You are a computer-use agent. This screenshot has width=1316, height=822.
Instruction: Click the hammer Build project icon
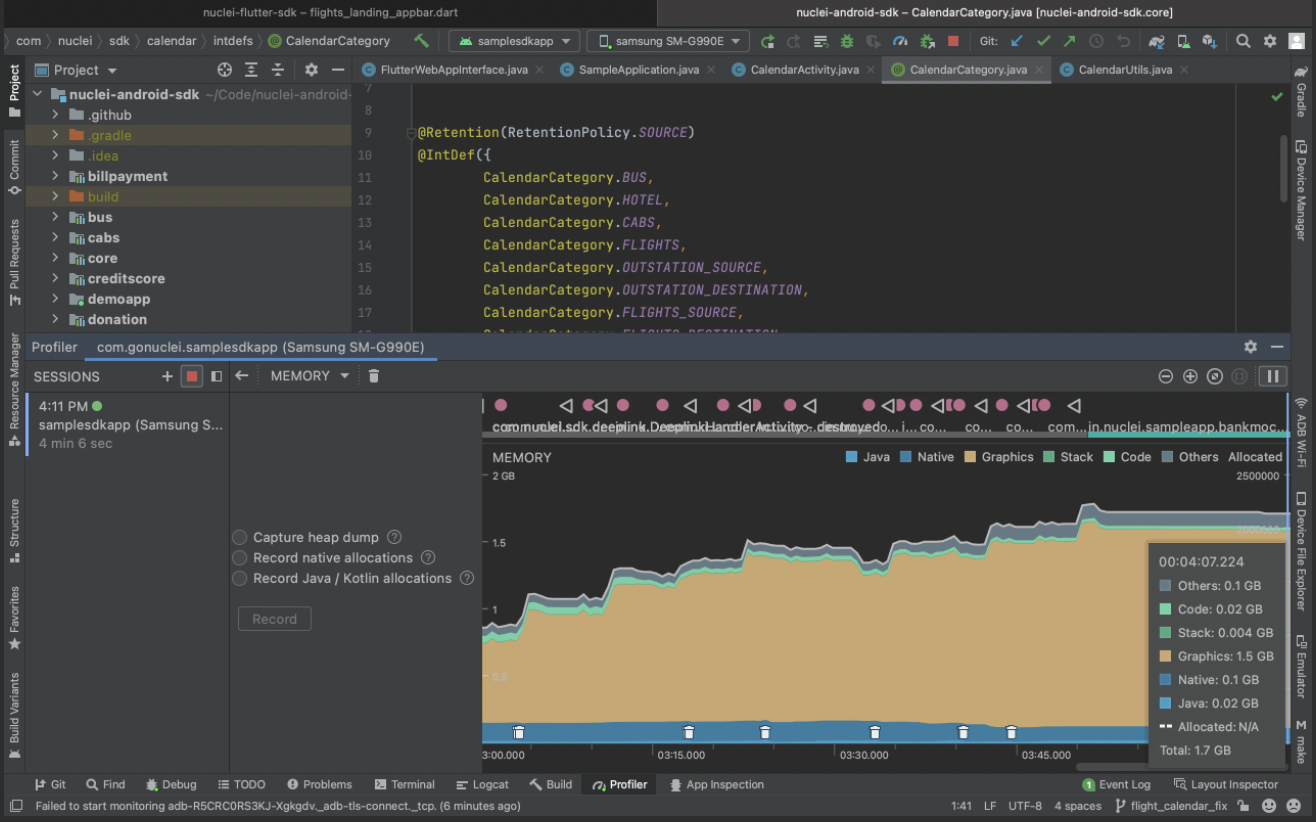click(x=421, y=41)
